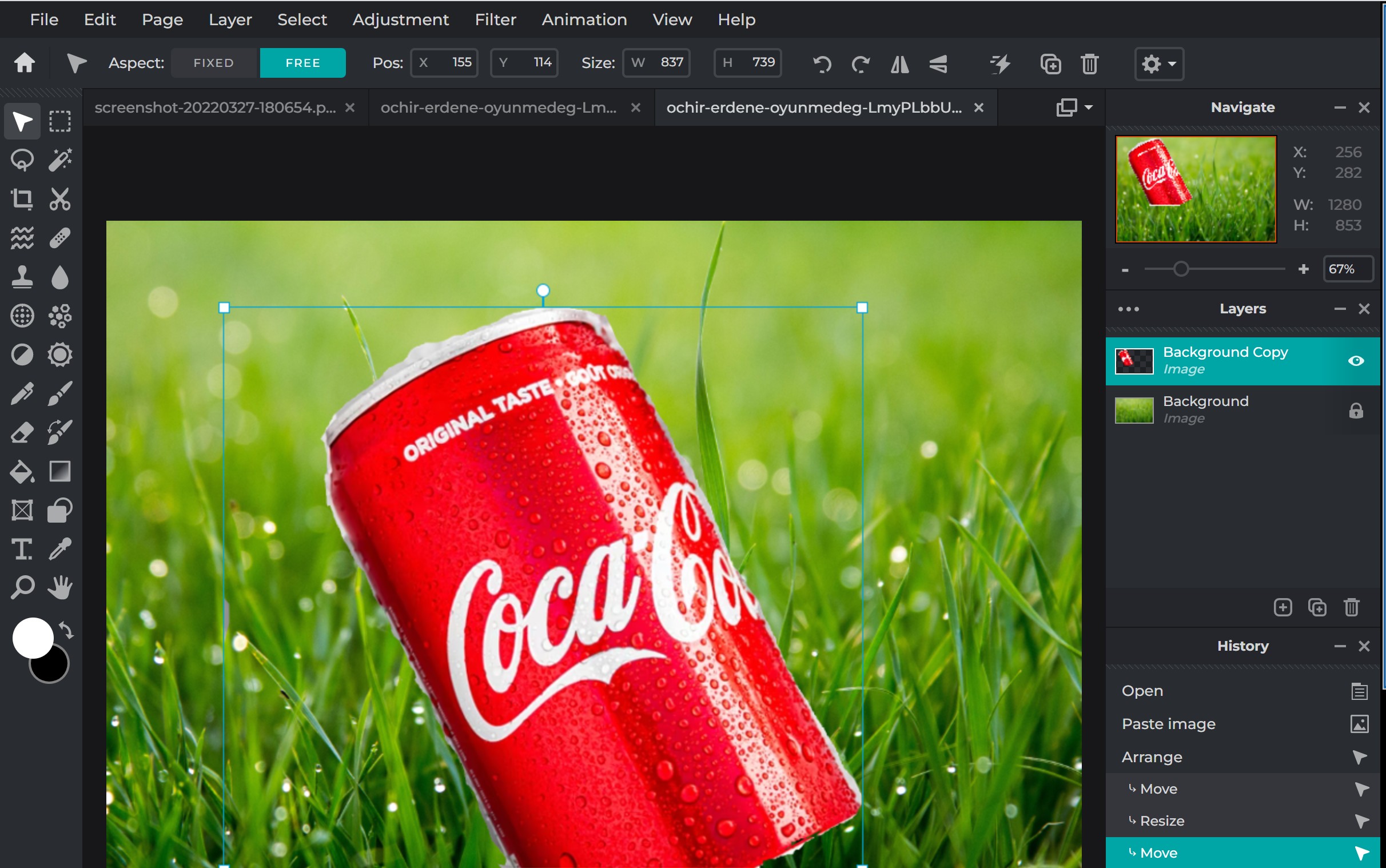Viewport: 1386px width, 868px height.
Task: Collapse the History panel
Action: click(x=1341, y=646)
